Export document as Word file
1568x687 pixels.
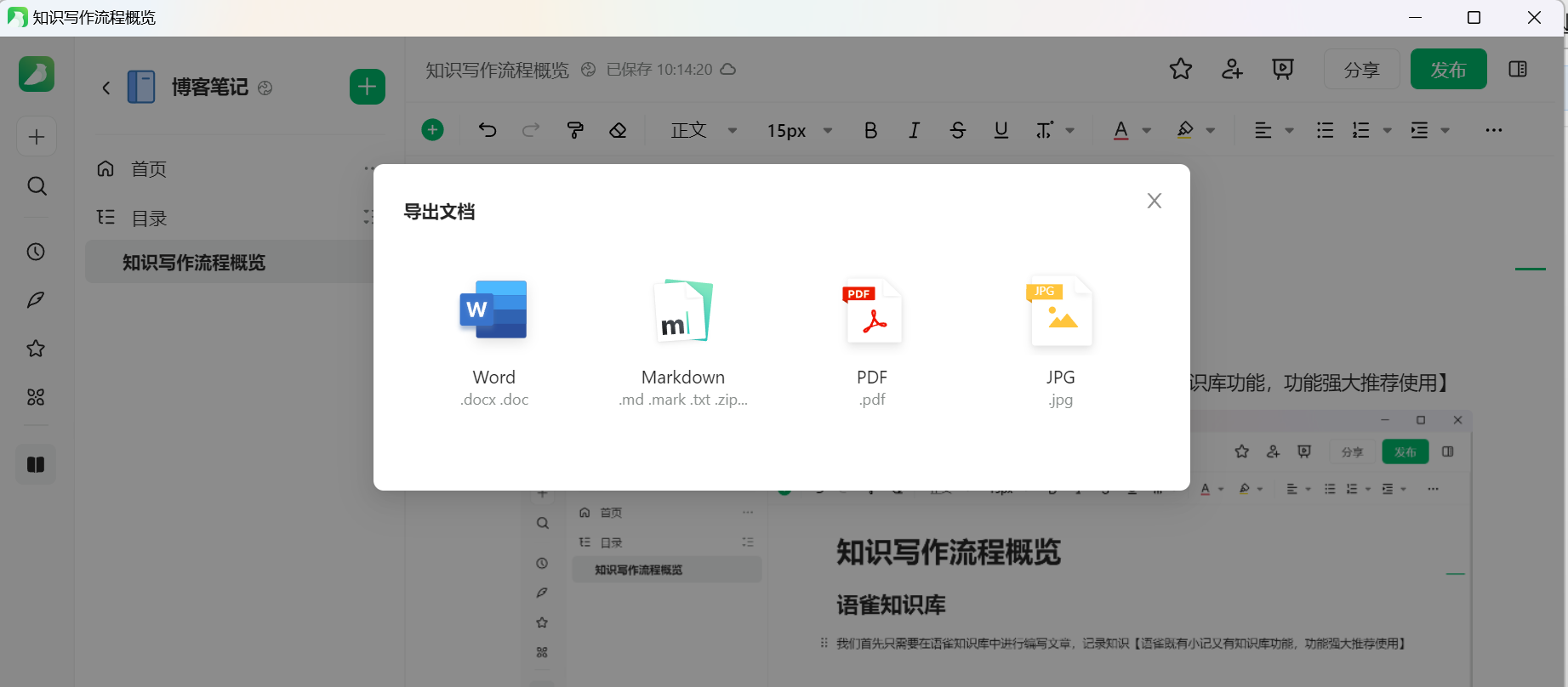click(493, 340)
